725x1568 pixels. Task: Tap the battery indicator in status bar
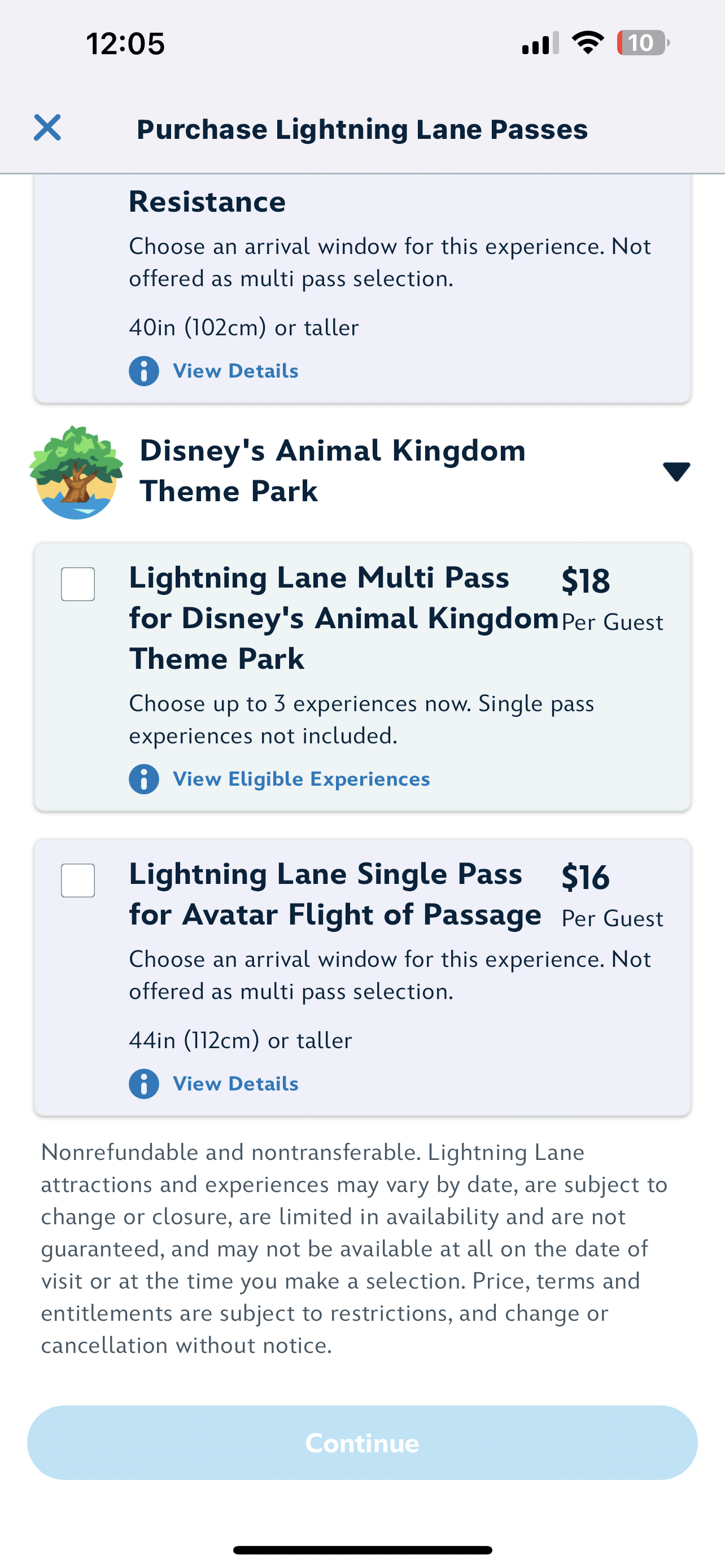[x=643, y=43]
